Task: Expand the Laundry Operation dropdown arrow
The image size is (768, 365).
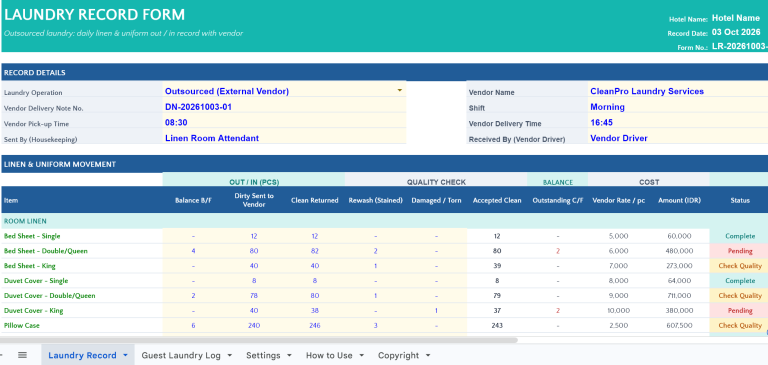Action: 400,91
